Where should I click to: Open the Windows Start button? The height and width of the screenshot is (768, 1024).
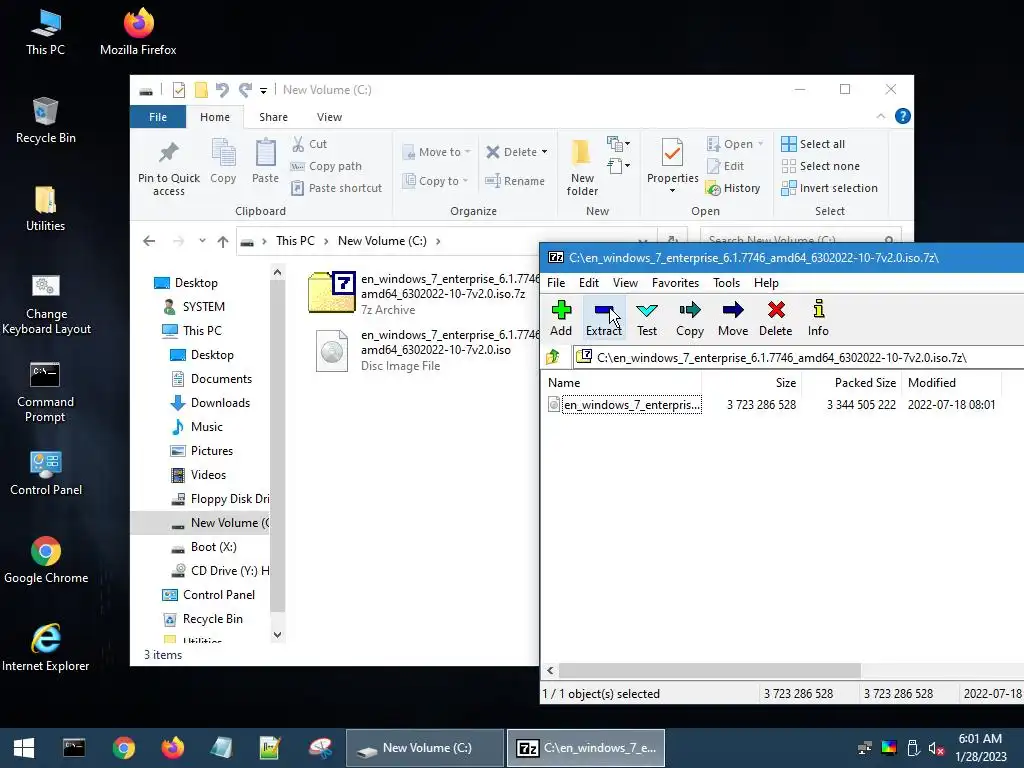click(x=24, y=748)
